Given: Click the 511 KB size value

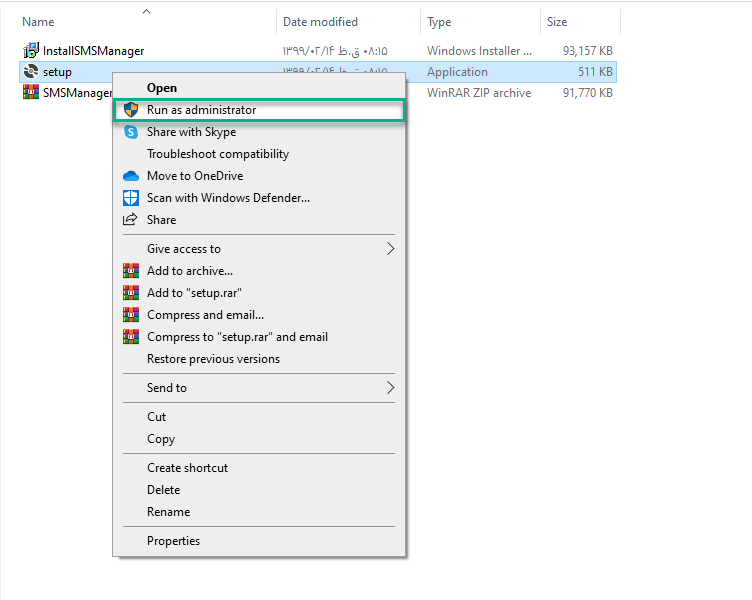Looking at the screenshot, I should (x=595, y=72).
